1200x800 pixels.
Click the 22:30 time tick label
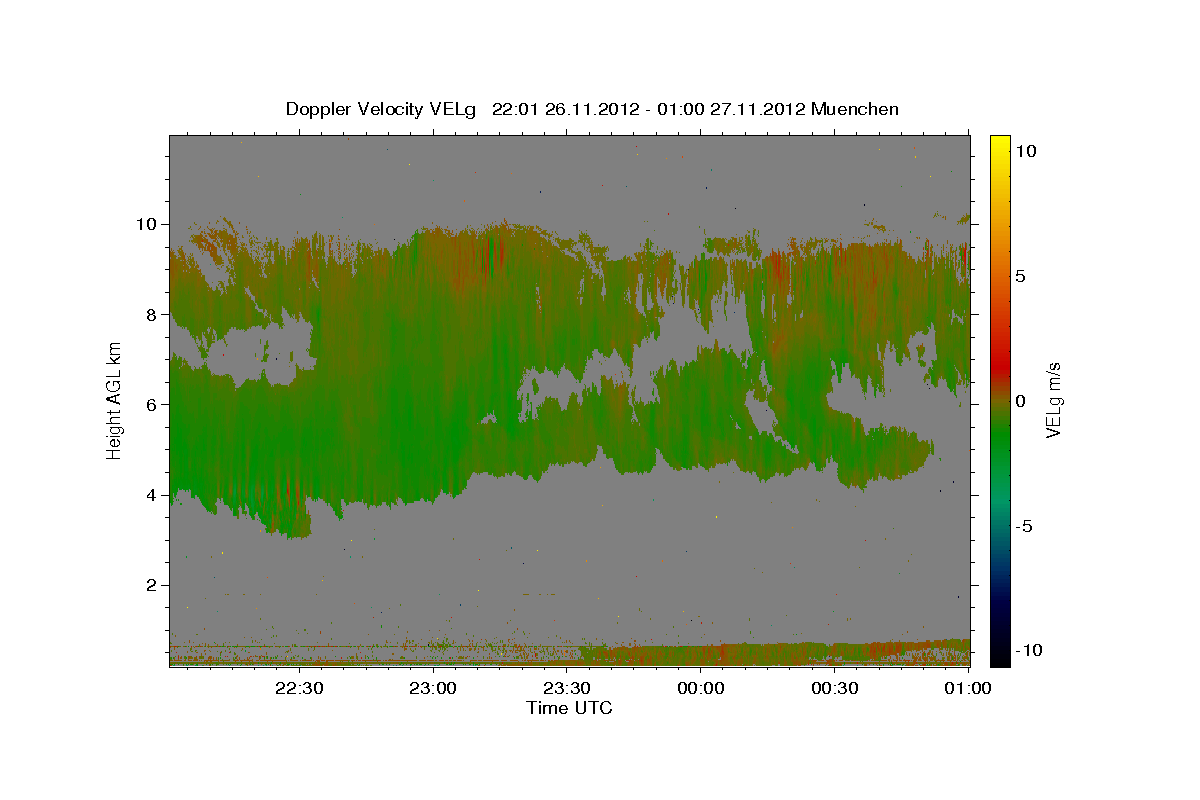(x=300, y=688)
